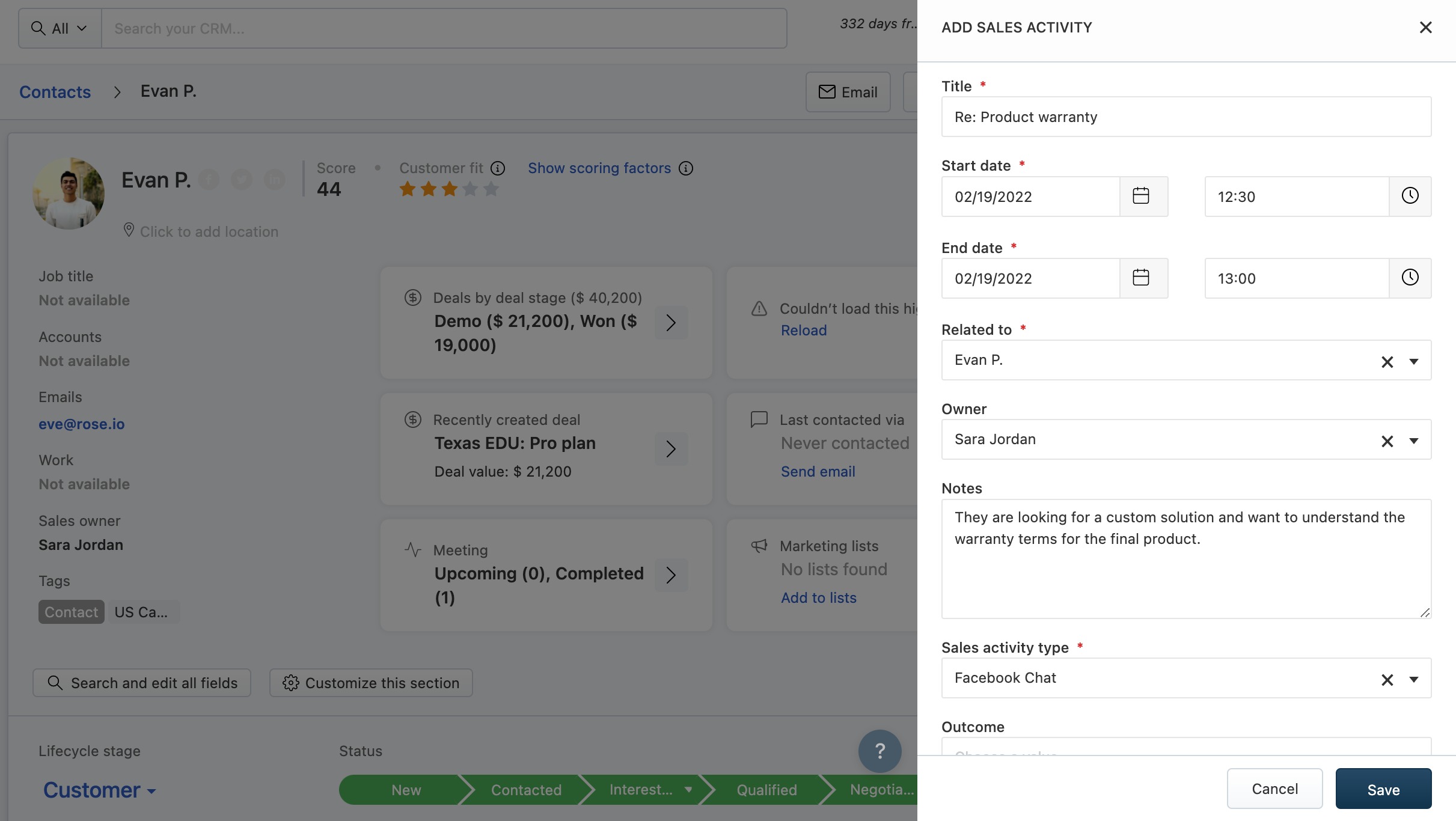Open the All search scope dropdown

click(60, 28)
